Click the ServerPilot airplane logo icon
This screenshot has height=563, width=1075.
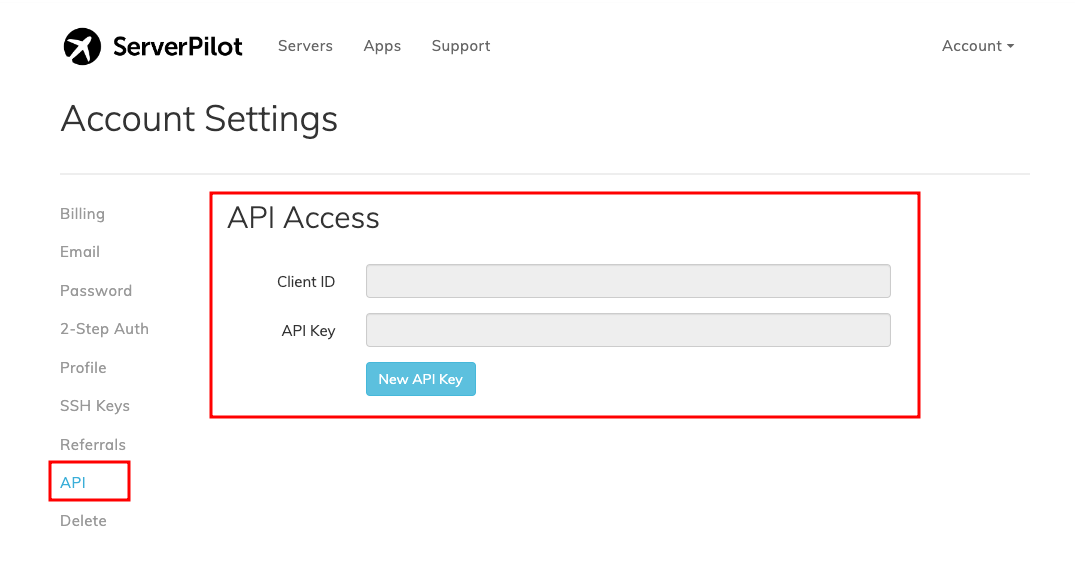[x=82, y=47]
